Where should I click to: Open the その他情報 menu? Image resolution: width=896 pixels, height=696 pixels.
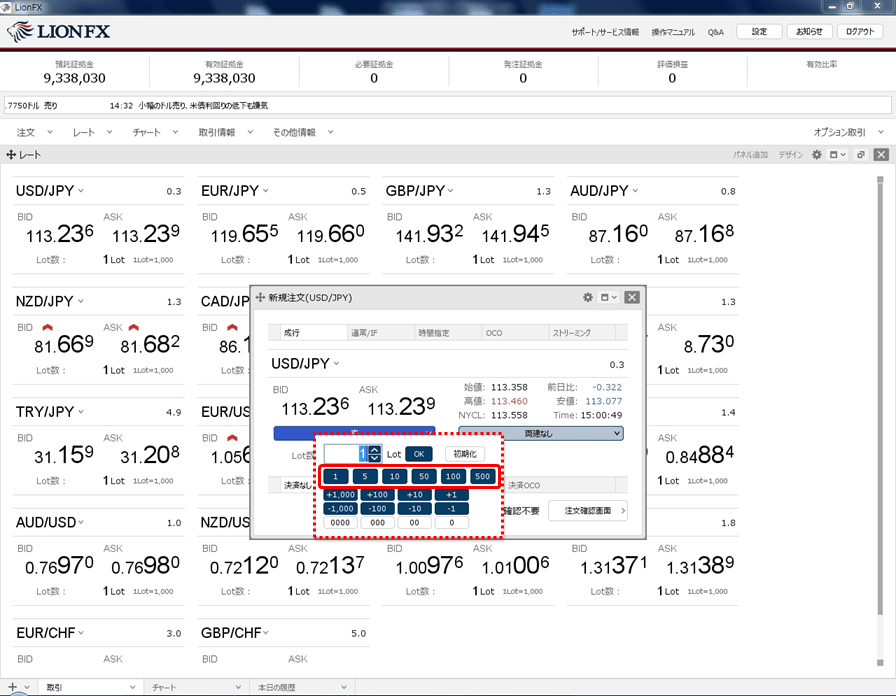(x=302, y=132)
